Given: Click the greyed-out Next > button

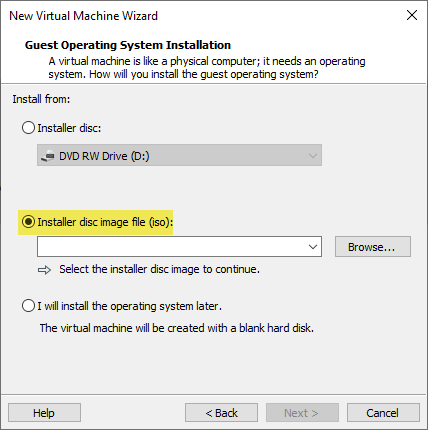Looking at the screenshot, I should [x=302, y=413].
